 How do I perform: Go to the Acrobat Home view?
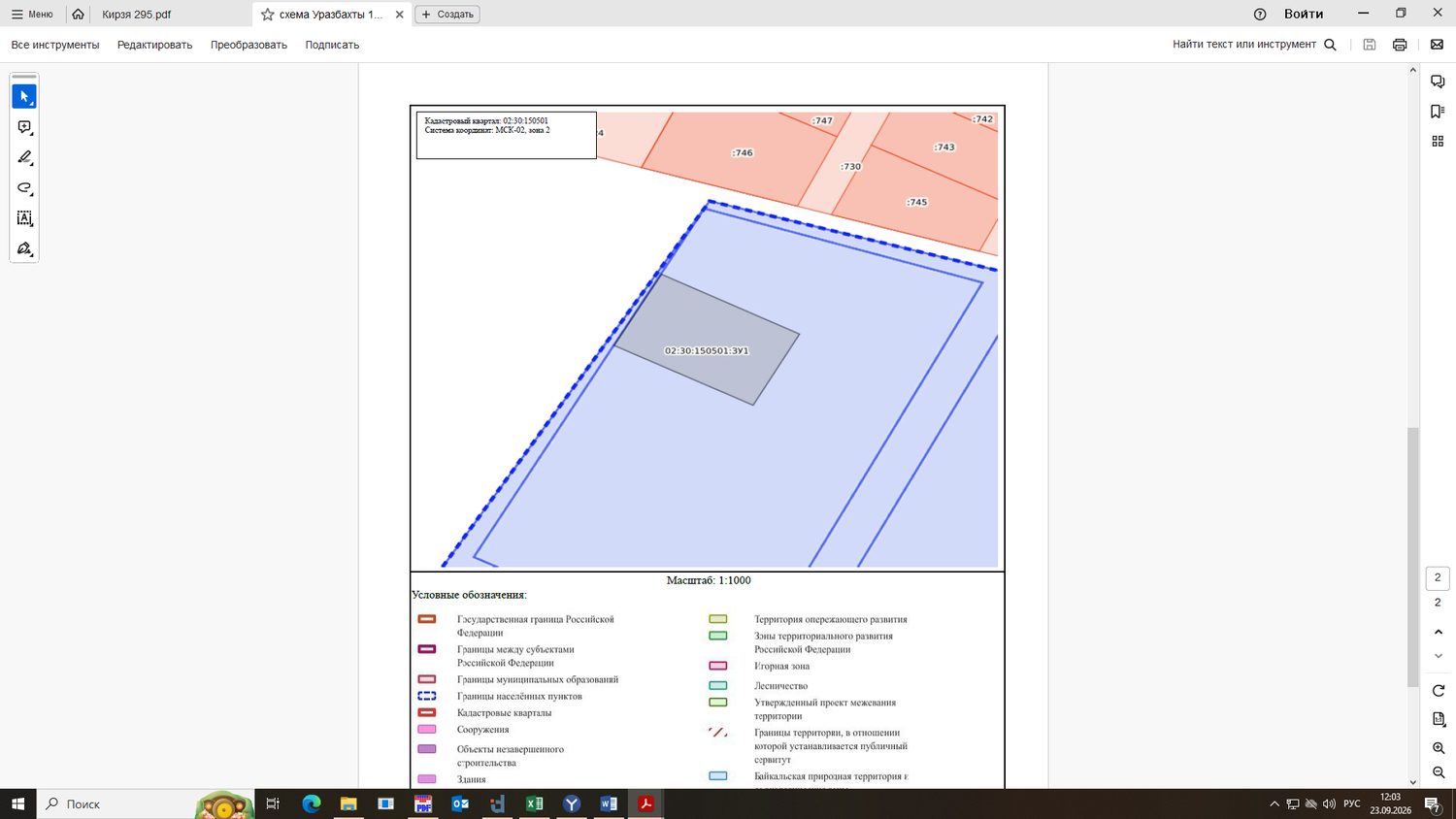coord(79,15)
